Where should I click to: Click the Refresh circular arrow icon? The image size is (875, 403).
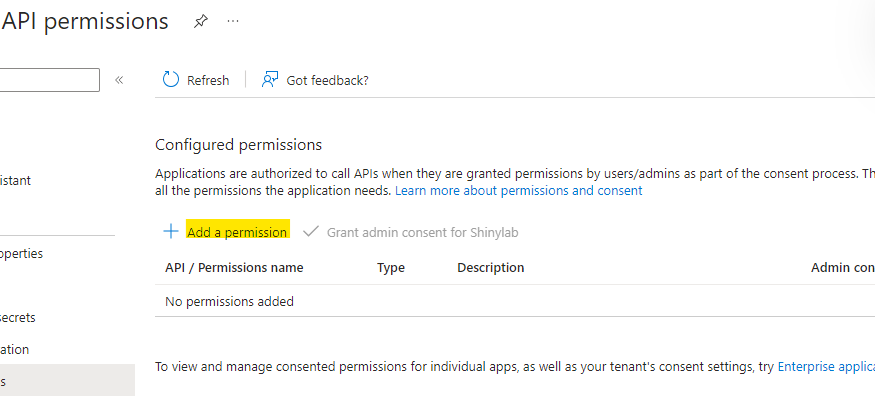point(171,80)
